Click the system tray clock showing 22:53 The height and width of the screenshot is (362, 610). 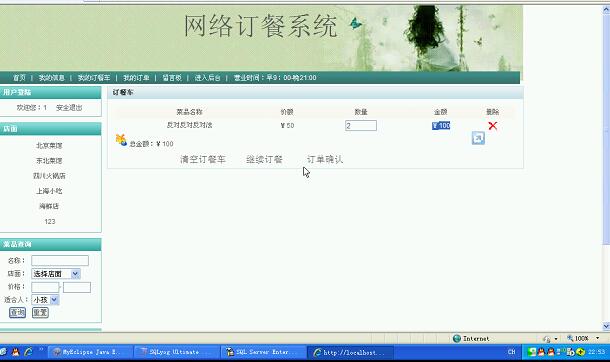click(x=596, y=352)
